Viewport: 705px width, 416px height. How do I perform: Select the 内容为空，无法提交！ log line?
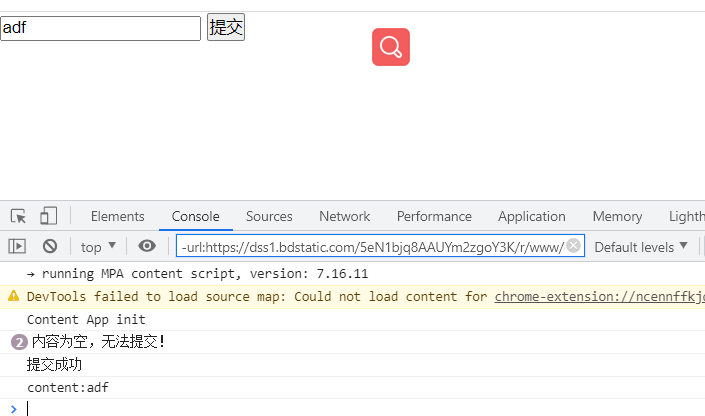[352, 342]
